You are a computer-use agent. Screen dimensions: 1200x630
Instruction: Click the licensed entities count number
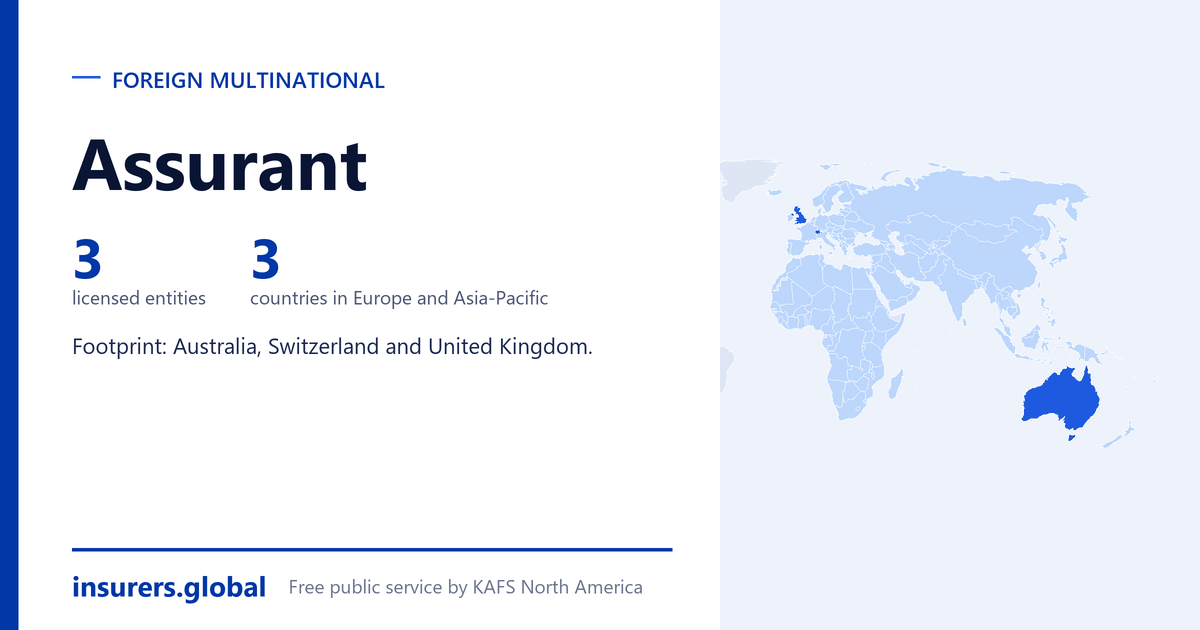pos(87,260)
